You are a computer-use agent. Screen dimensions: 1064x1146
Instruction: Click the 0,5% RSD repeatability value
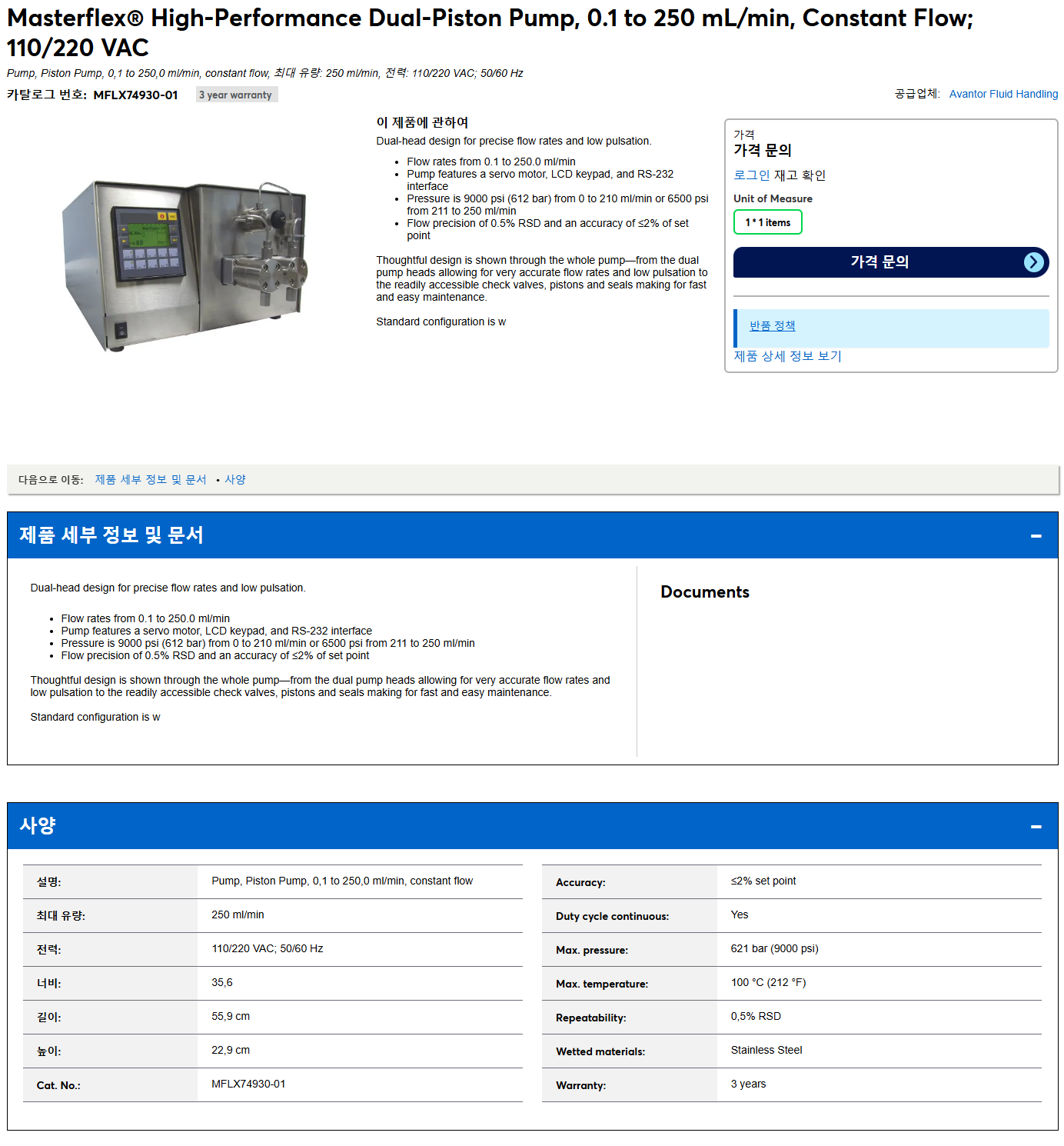[756, 1016]
